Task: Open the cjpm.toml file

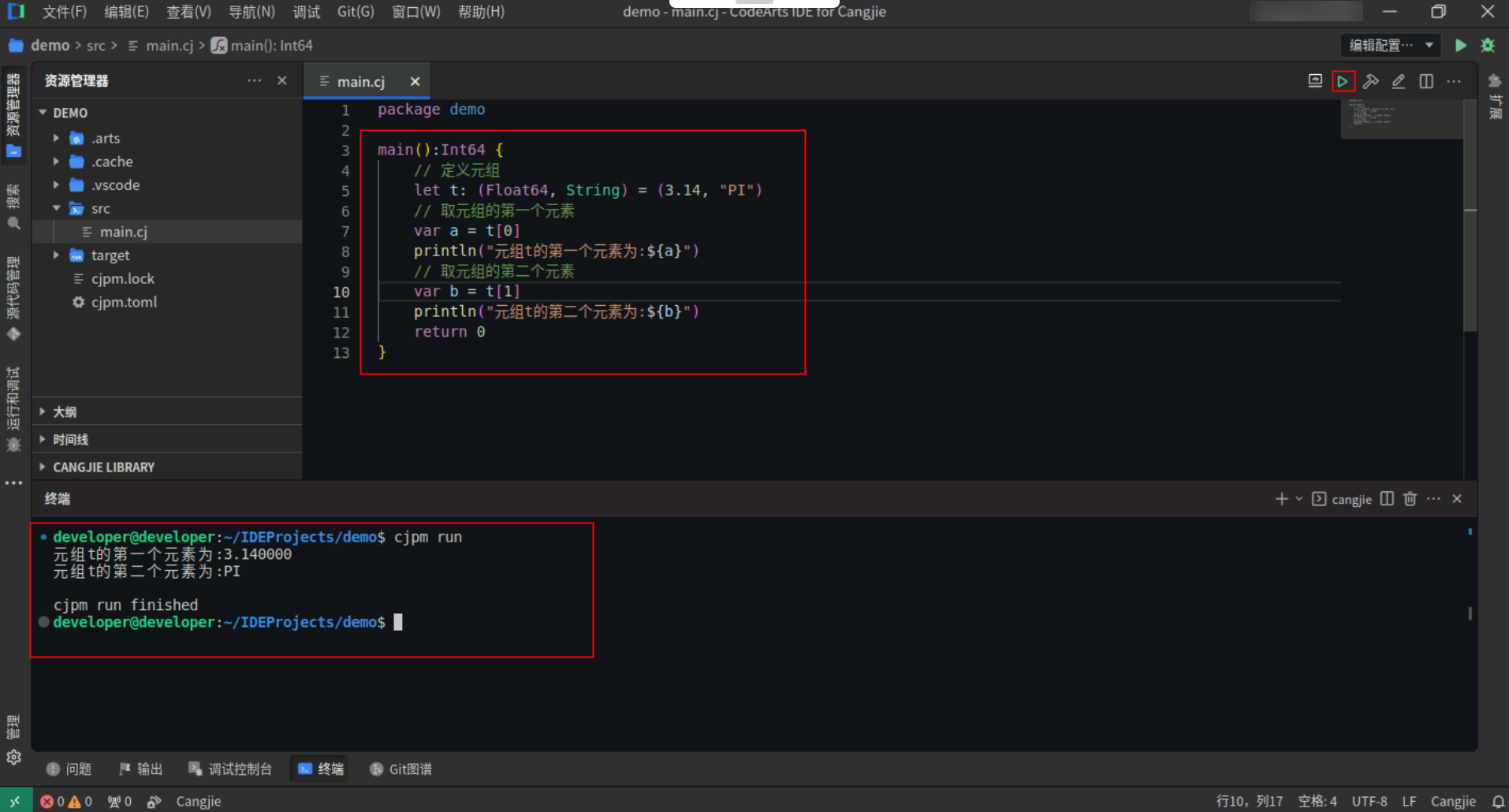Action: (x=166, y=302)
